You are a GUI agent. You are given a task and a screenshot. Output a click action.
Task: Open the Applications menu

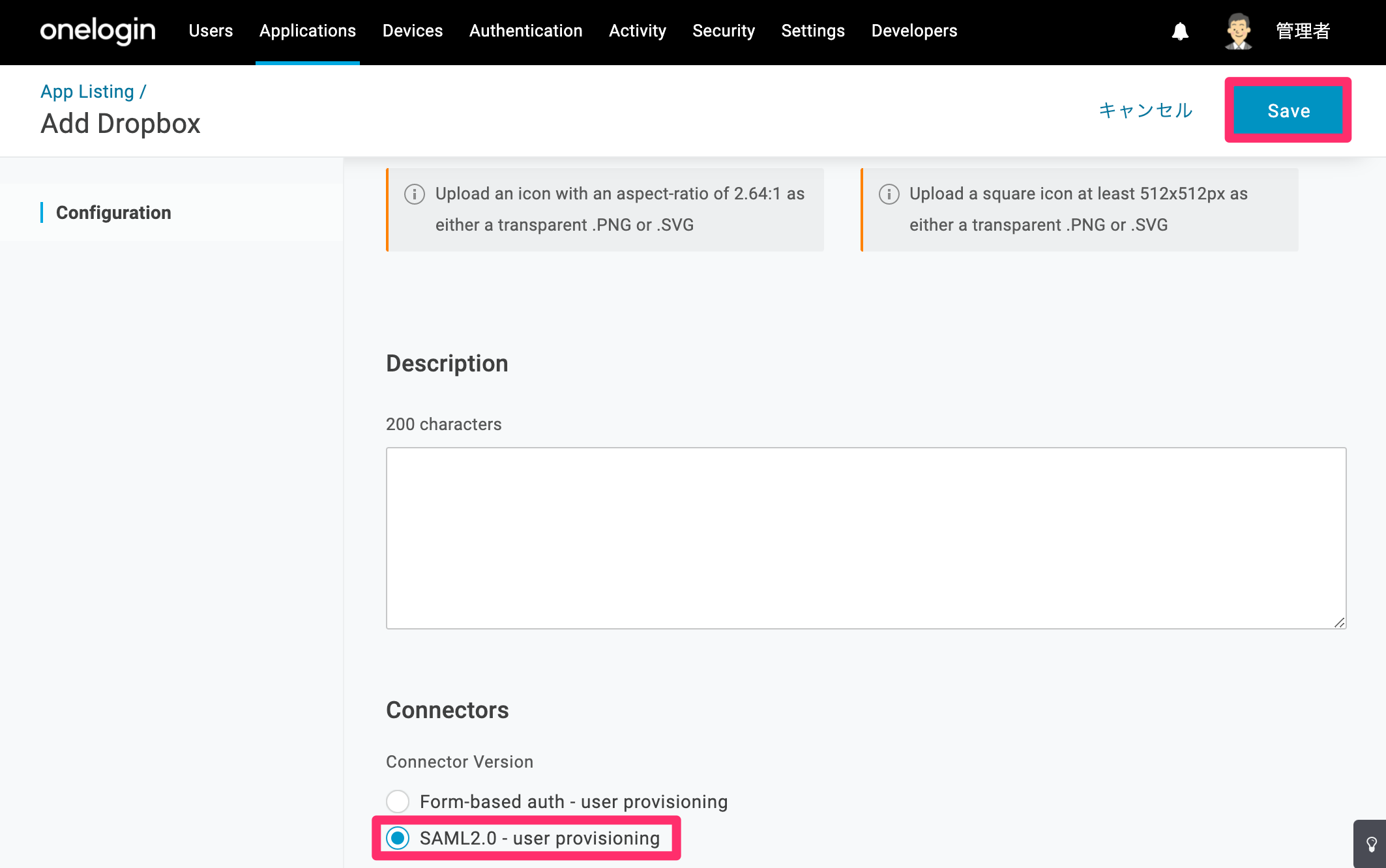[308, 31]
